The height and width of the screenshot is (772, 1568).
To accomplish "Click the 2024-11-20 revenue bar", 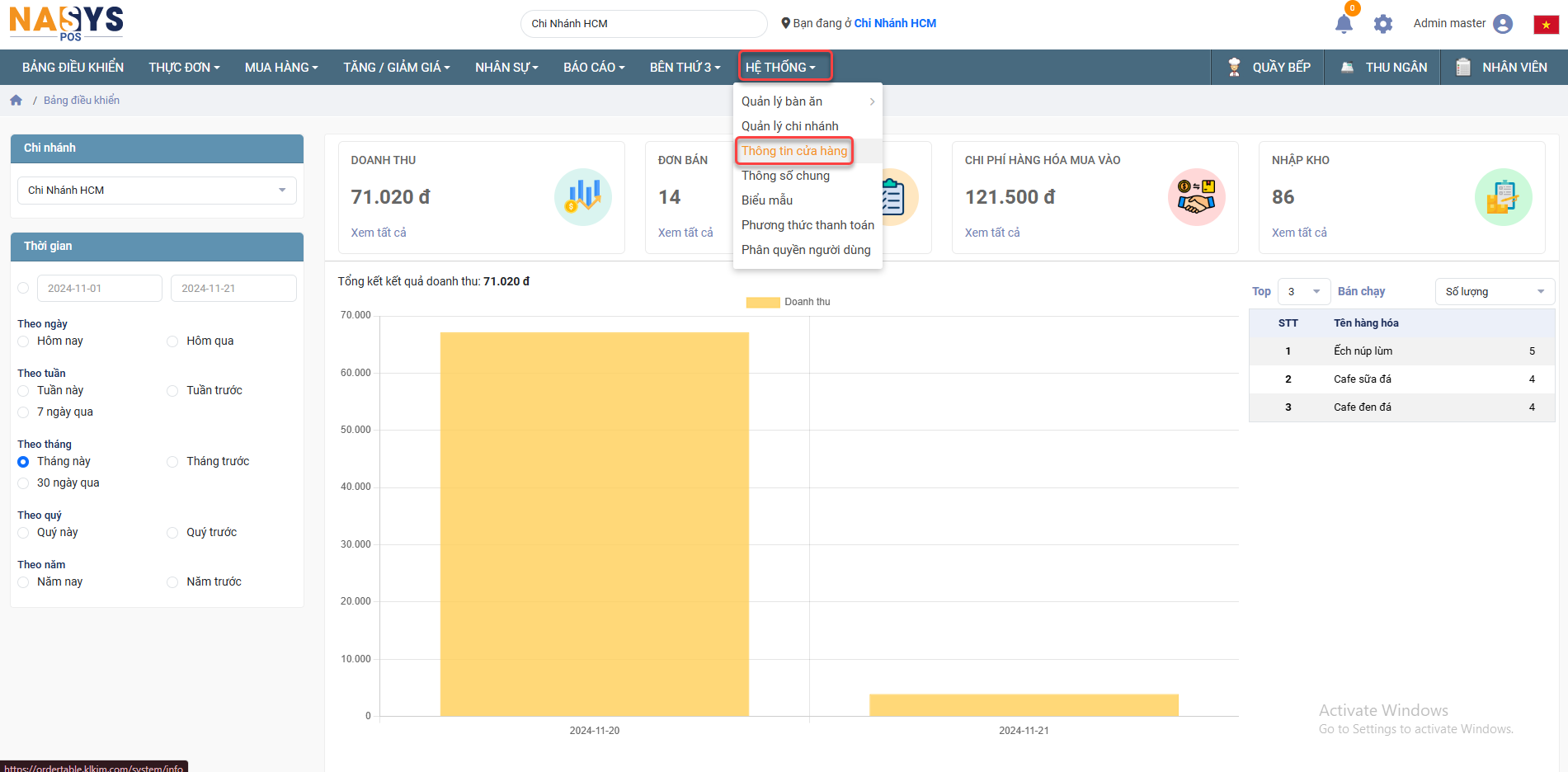I will coord(595,524).
